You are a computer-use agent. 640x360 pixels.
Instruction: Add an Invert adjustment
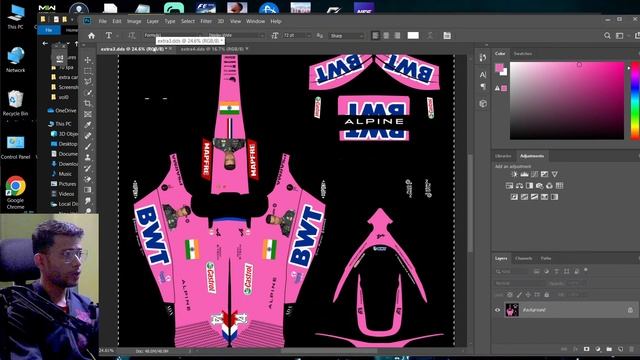[514, 197]
